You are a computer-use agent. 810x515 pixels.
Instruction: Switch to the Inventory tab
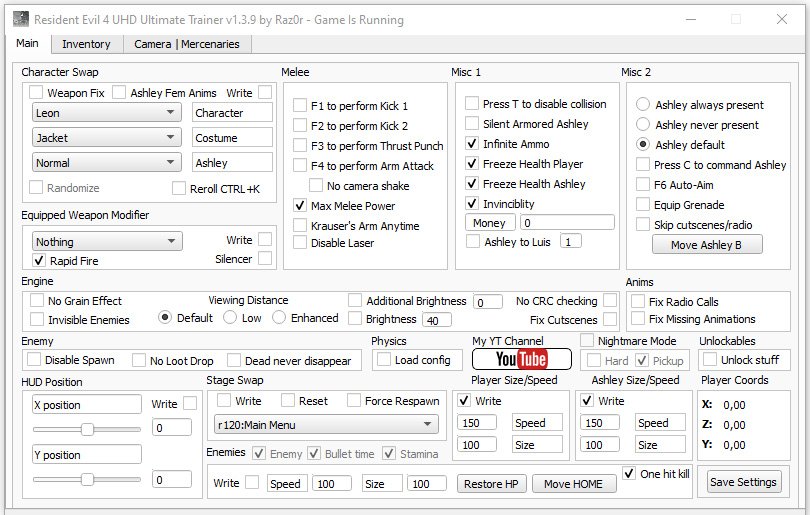[86, 44]
